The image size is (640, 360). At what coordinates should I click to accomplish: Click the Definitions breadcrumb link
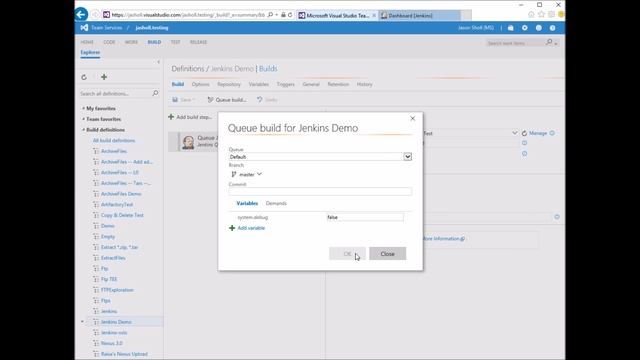click(x=188, y=69)
